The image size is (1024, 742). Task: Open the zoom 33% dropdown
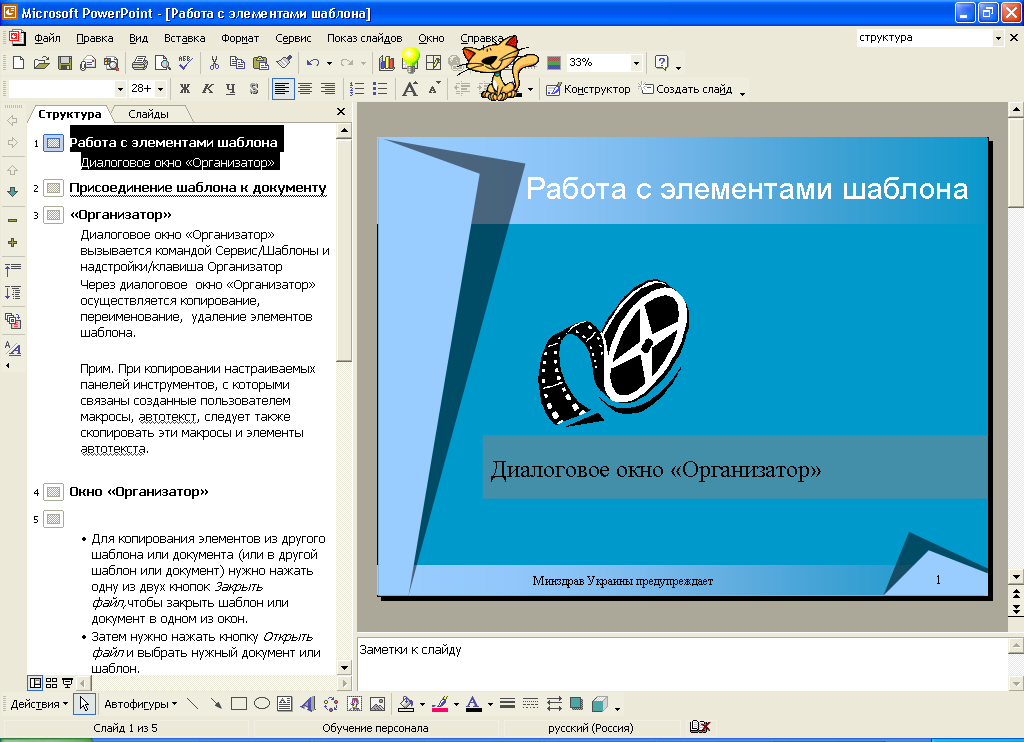[x=636, y=63]
